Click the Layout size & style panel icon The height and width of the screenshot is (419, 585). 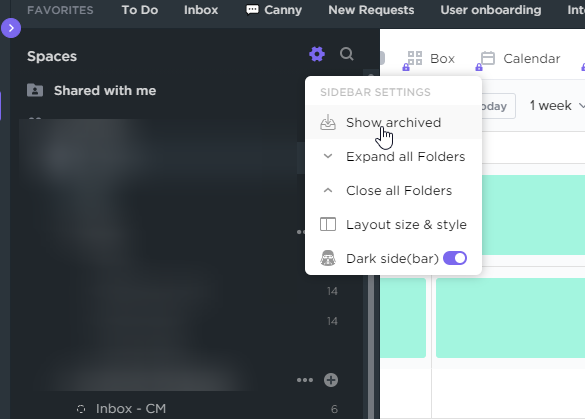pos(328,225)
